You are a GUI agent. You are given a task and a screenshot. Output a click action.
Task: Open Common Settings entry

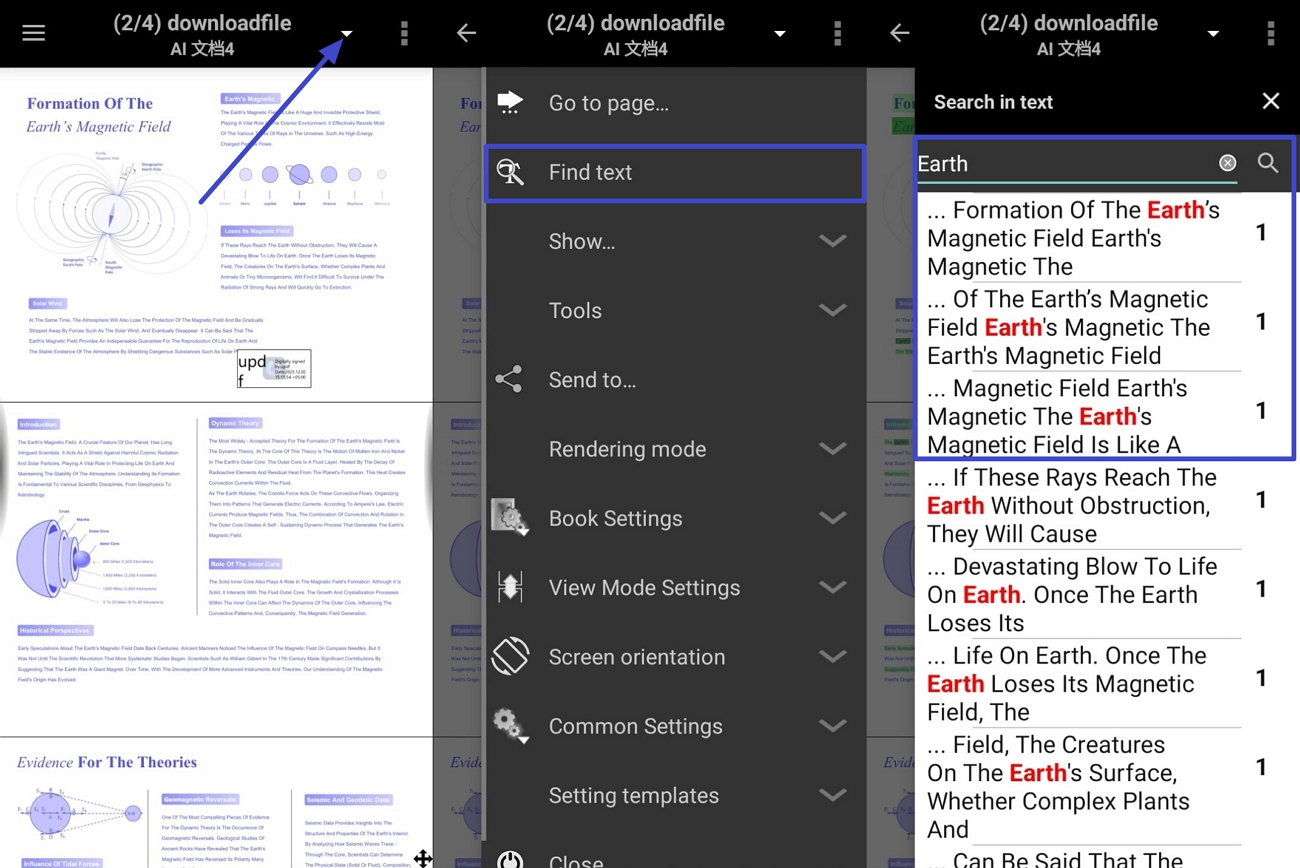point(675,726)
